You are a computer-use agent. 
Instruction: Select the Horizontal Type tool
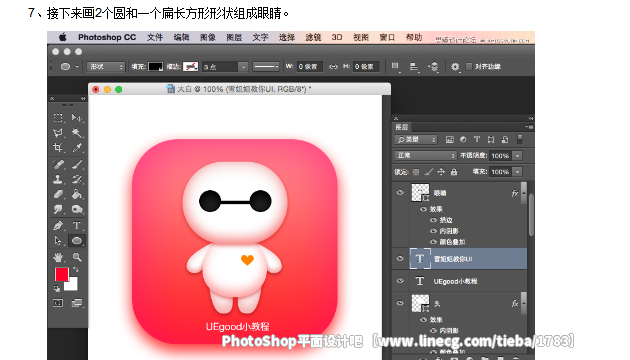tap(77, 226)
